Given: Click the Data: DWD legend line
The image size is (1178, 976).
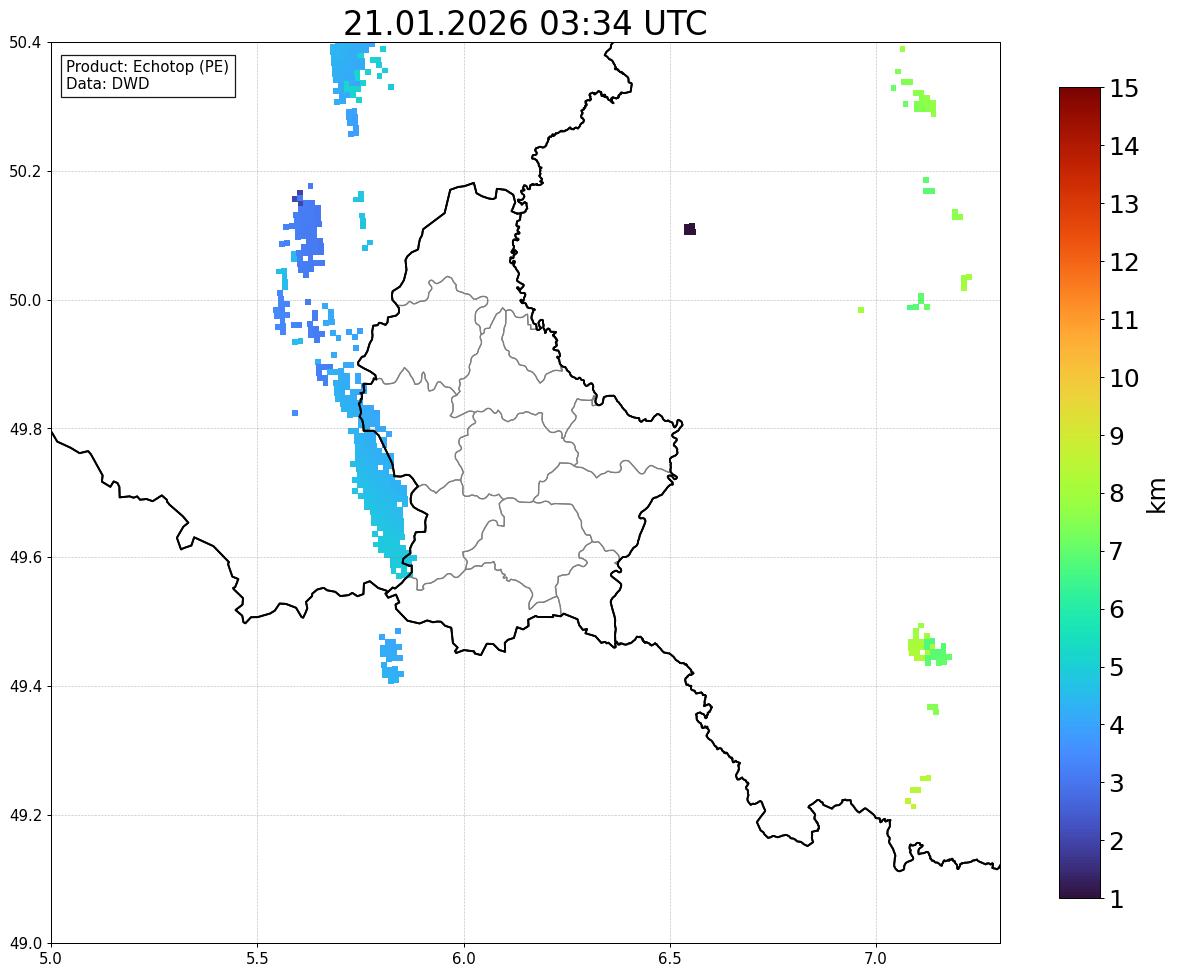Looking at the screenshot, I should pyautogui.click(x=107, y=83).
